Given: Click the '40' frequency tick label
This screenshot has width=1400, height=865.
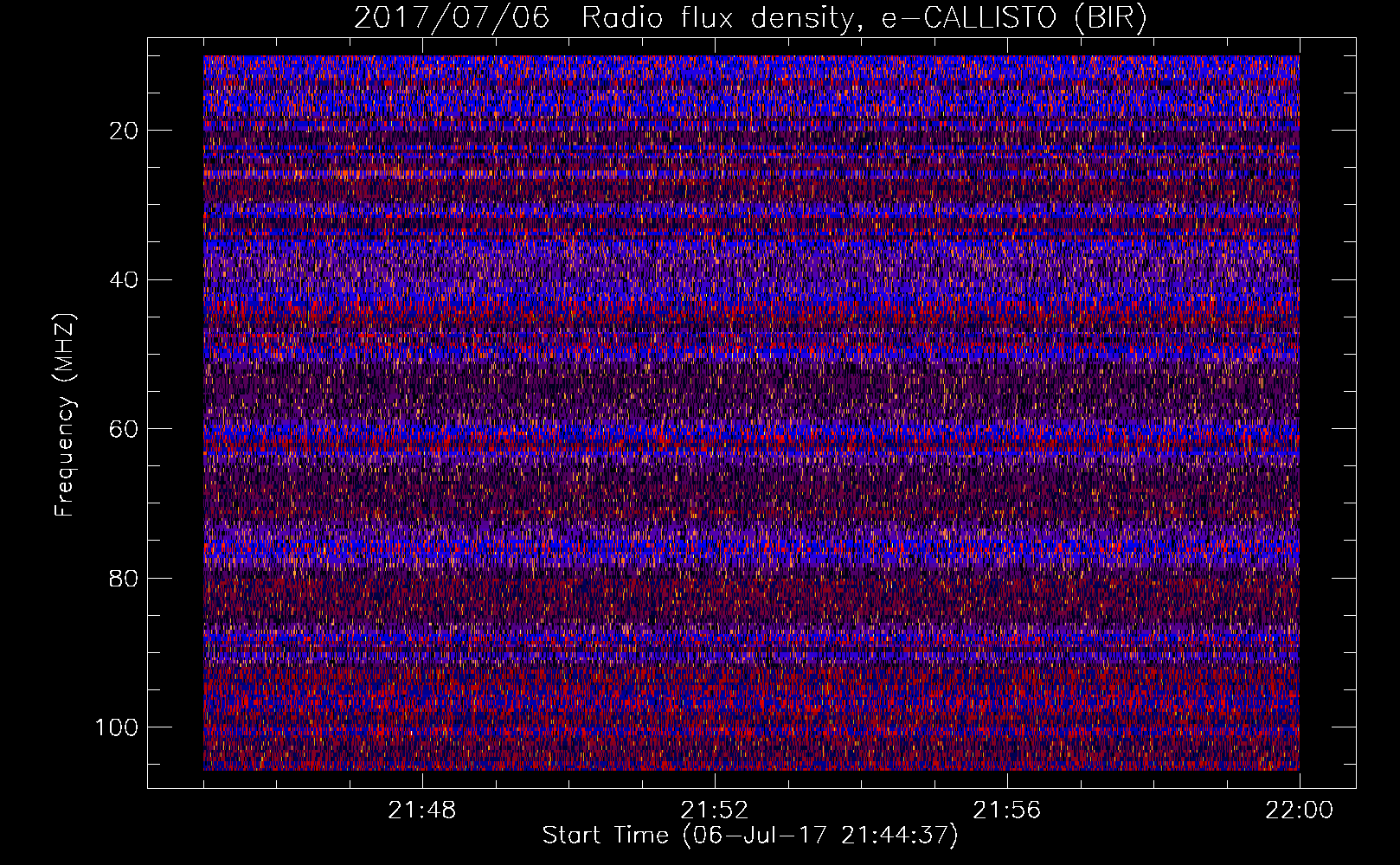Looking at the screenshot, I should coord(124,280).
